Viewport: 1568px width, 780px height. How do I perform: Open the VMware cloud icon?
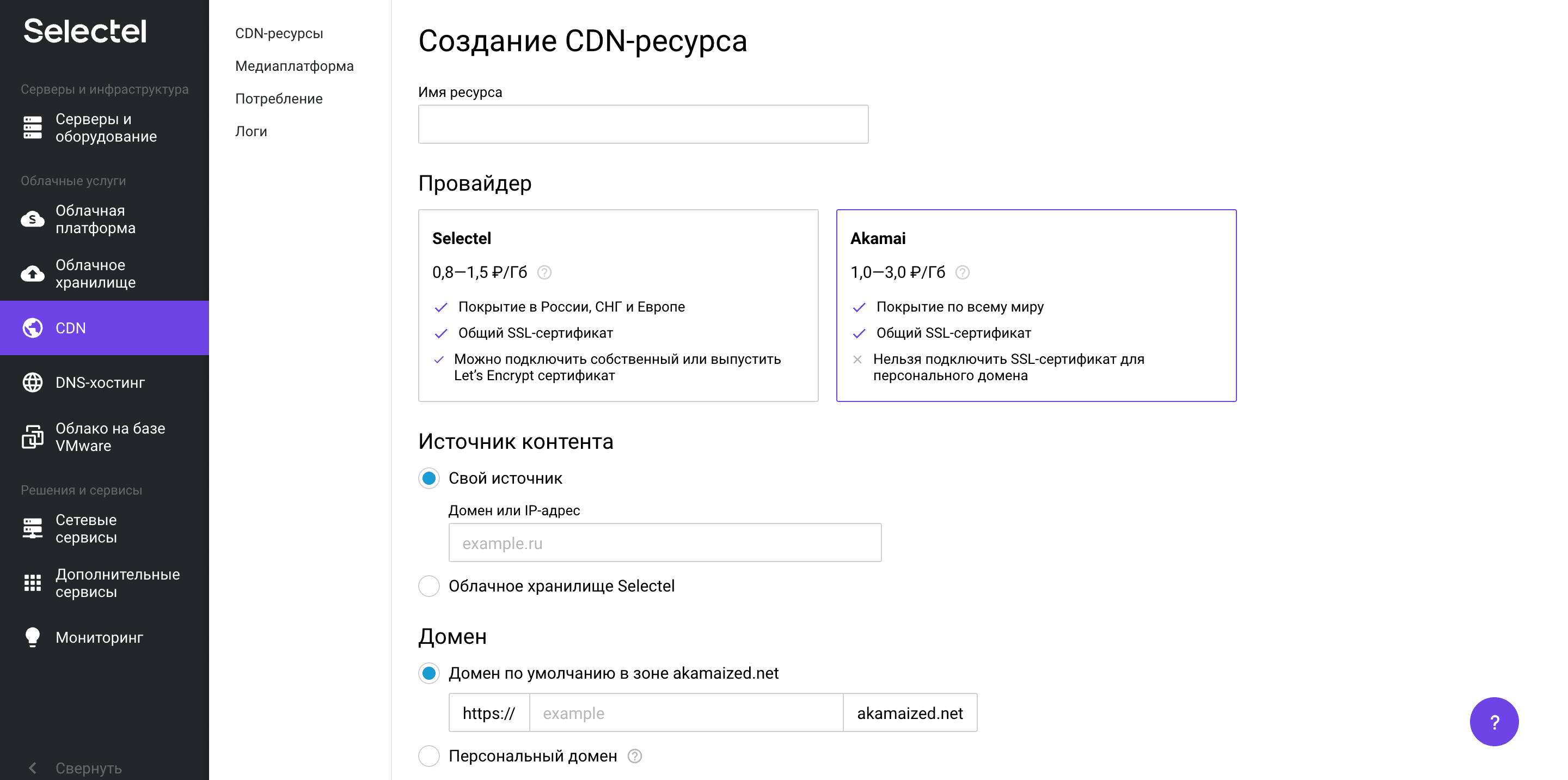pos(32,437)
